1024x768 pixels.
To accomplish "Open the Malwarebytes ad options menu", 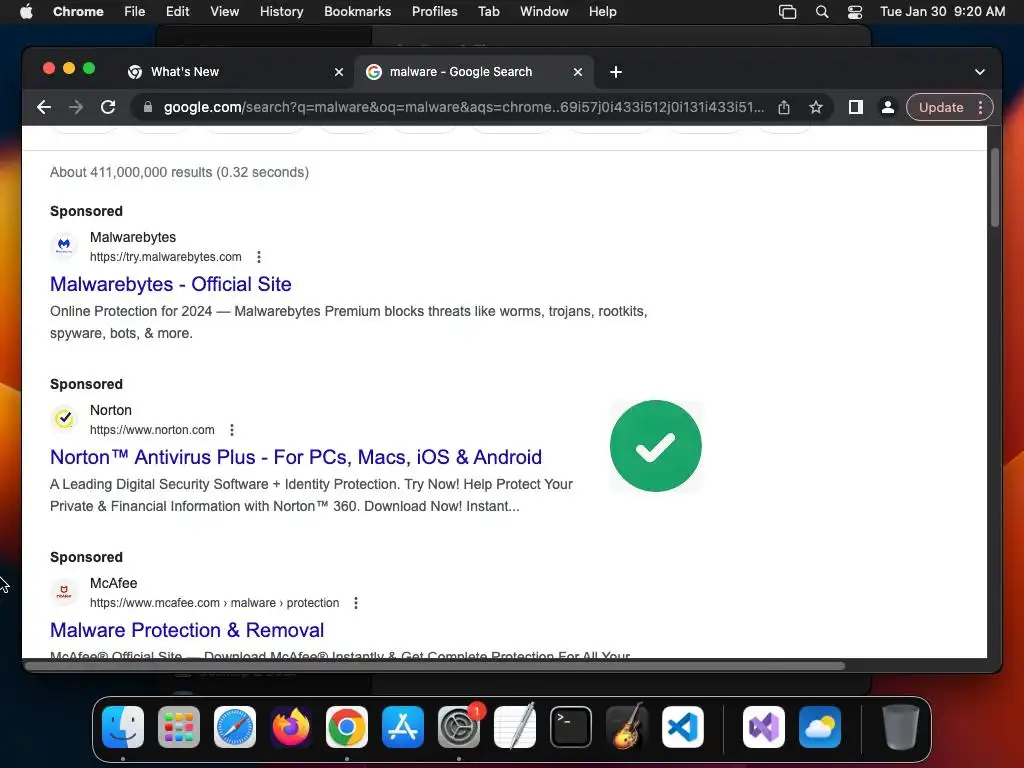I will click(x=259, y=257).
